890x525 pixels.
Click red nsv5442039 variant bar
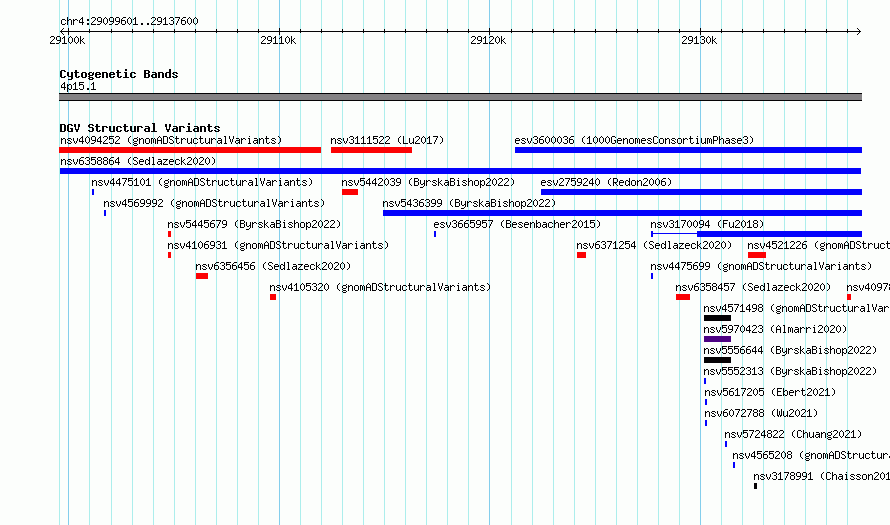pyautogui.click(x=350, y=192)
